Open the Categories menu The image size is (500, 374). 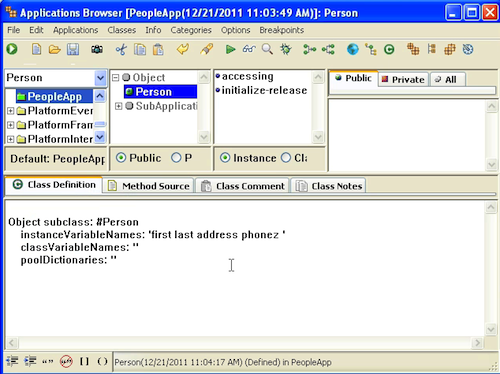point(191,30)
